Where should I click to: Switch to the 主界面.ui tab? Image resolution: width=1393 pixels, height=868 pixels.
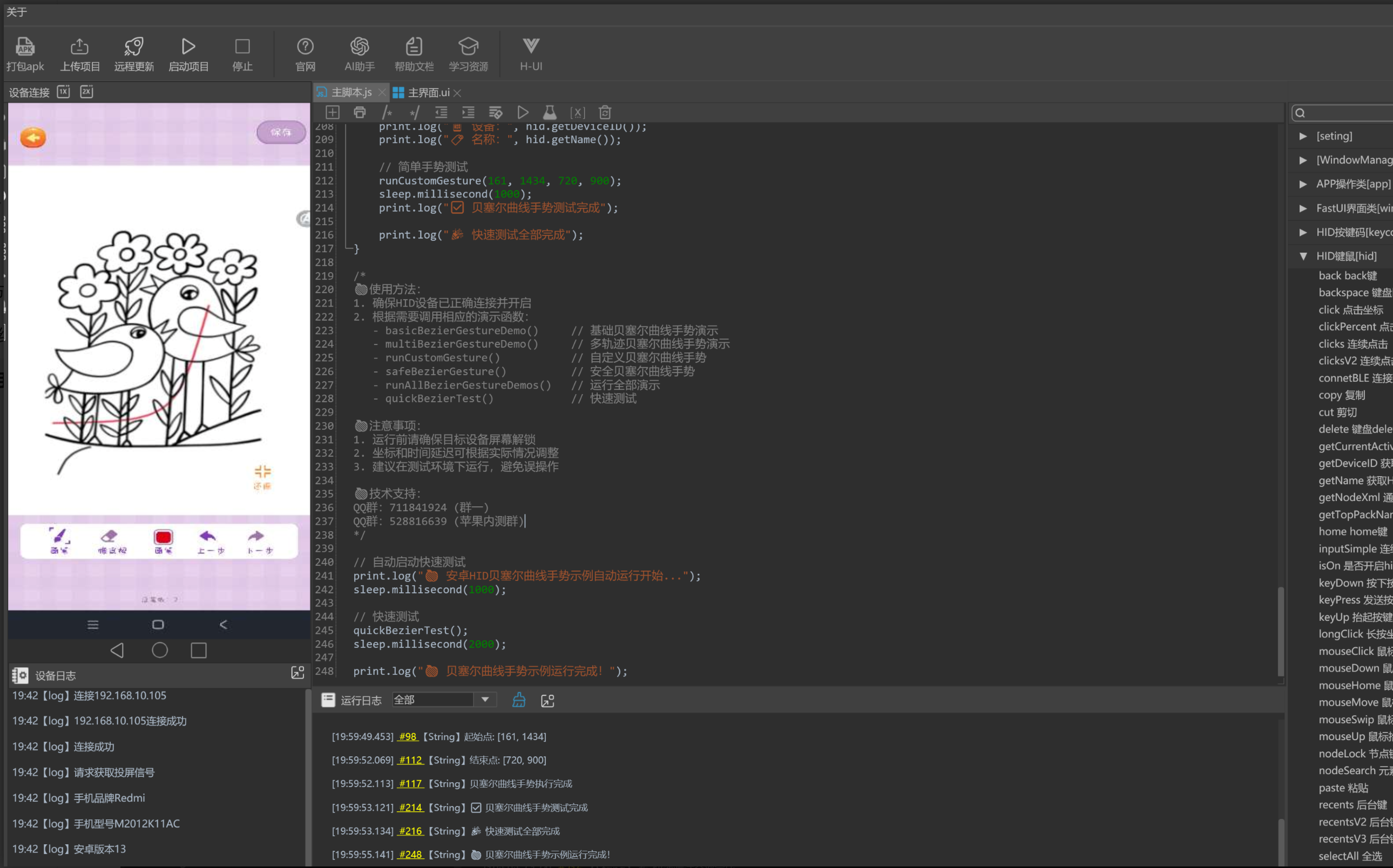click(428, 92)
